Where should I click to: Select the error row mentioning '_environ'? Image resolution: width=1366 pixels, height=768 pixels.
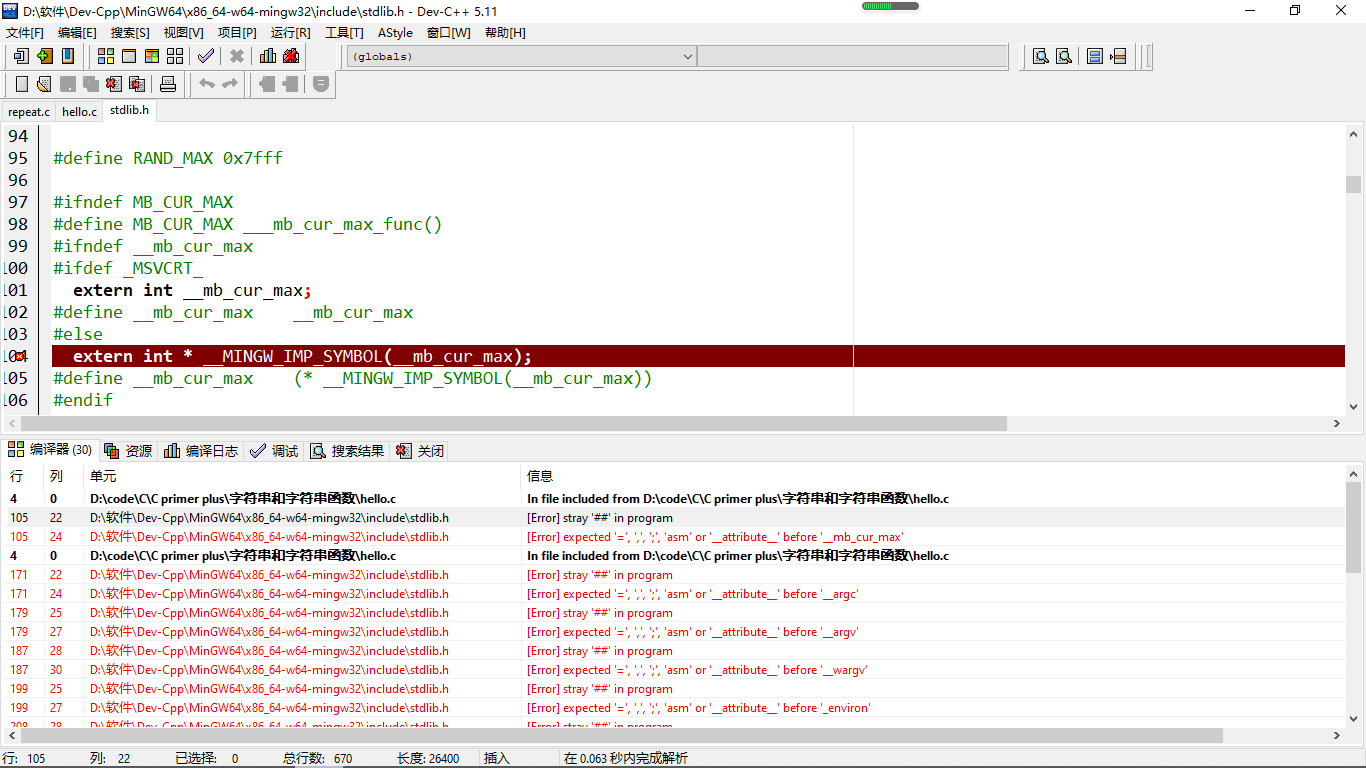(x=673, y=708)
